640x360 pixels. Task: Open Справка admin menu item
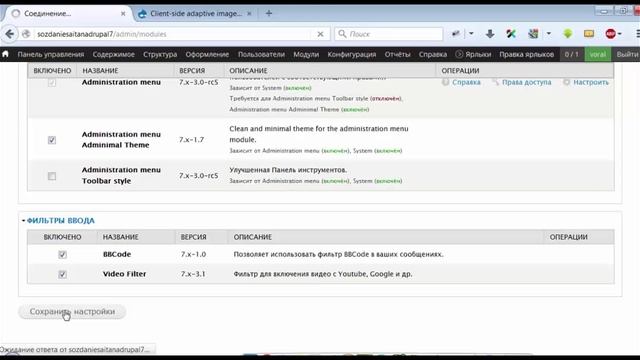[x=433, y=54]
